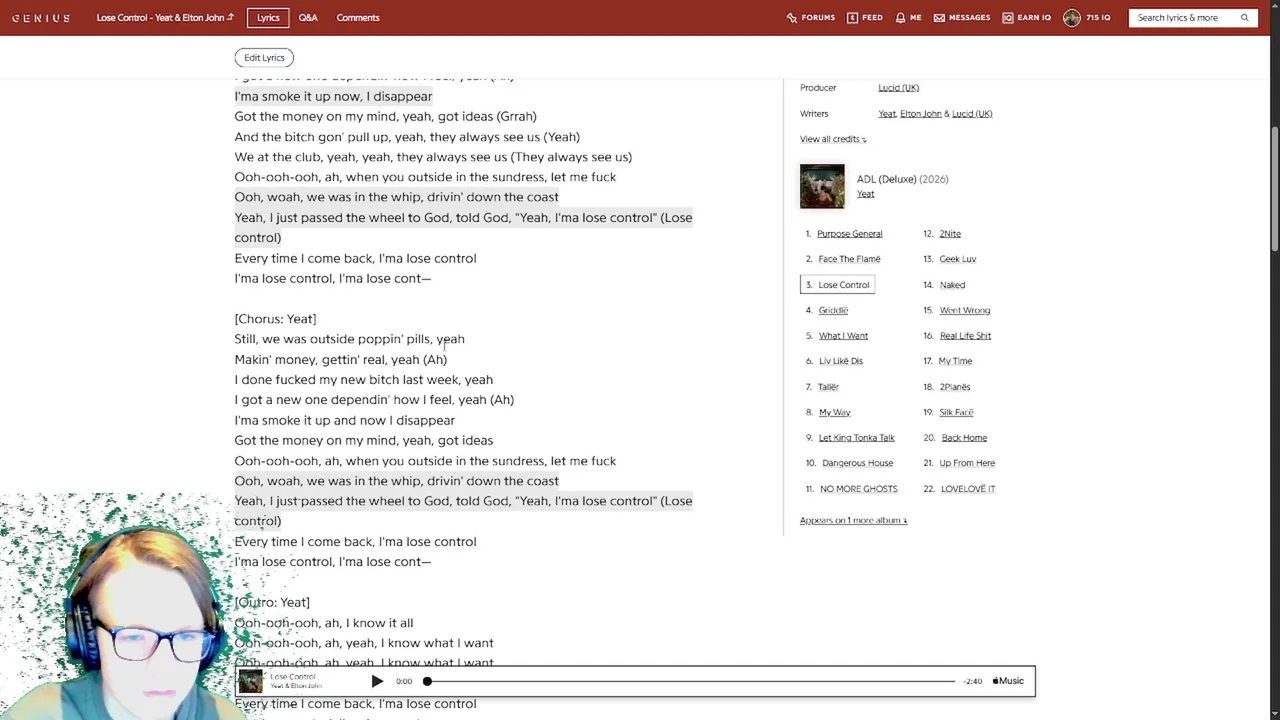Open track 19 Silk Facë
1280x720 pixels.
[956, 412]
